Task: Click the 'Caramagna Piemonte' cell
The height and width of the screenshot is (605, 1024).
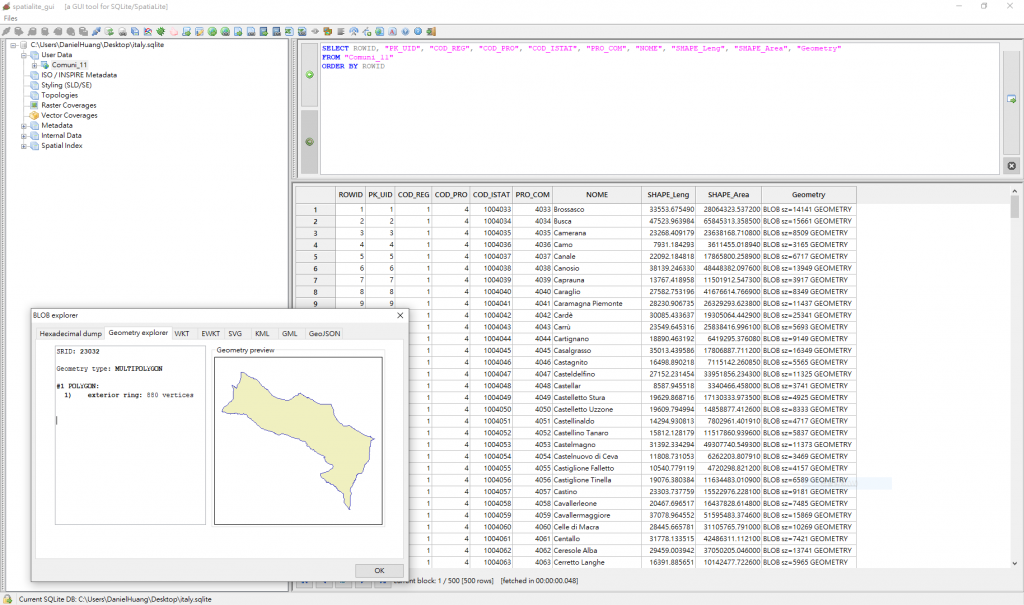Action: pyautogui.click(x=597, y=304)
